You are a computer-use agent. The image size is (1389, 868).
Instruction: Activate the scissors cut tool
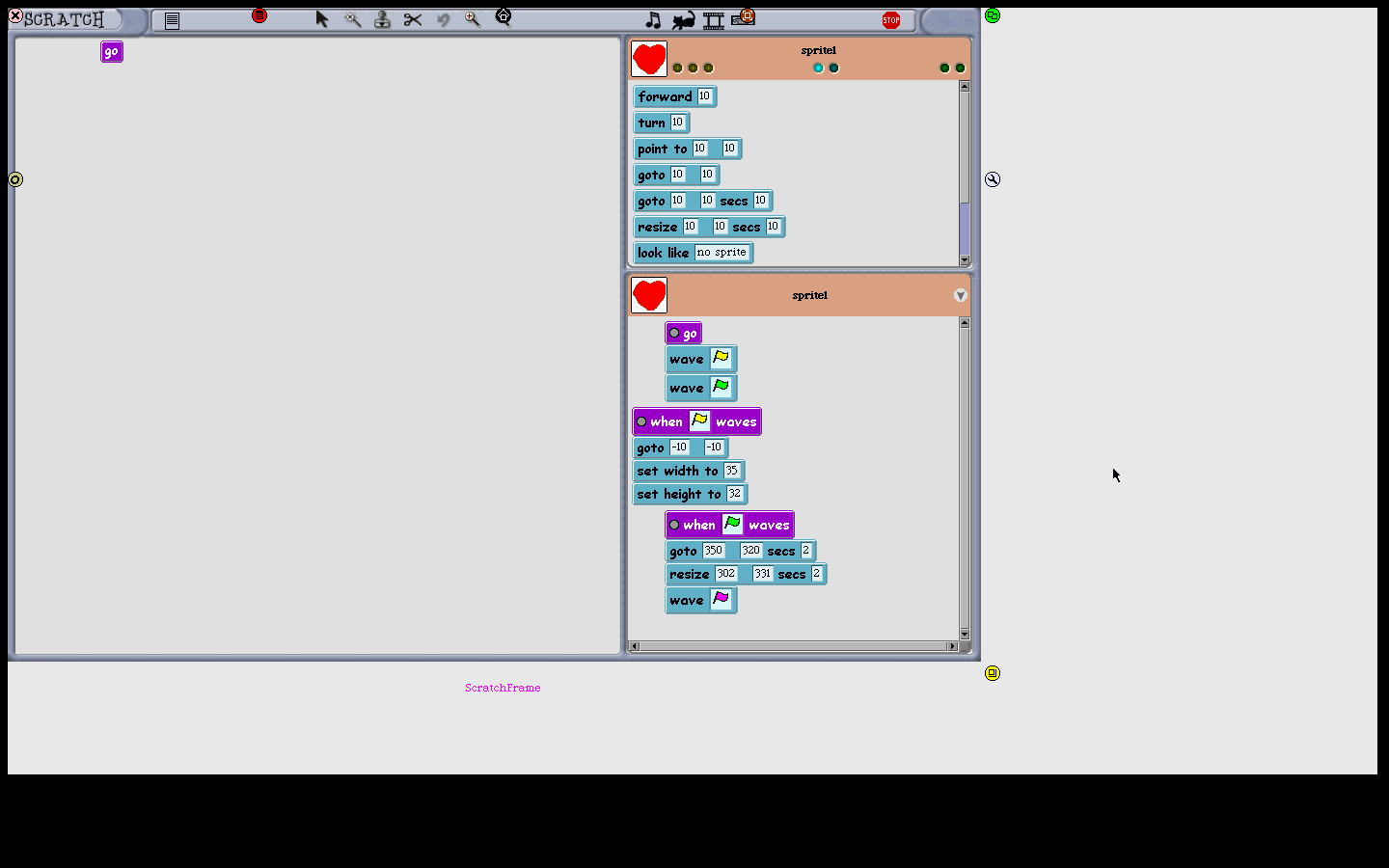click(413, 19)
